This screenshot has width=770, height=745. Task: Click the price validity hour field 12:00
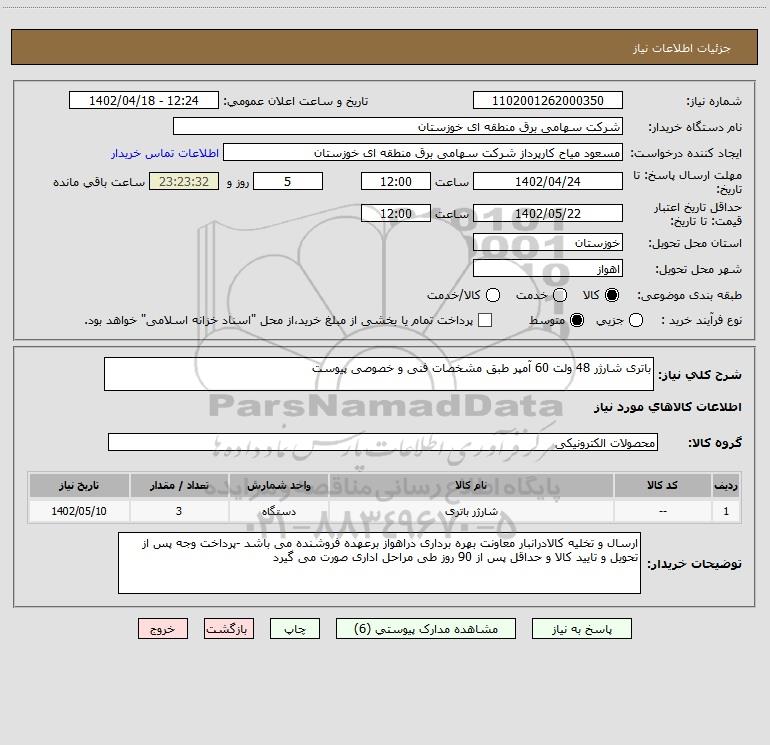(x=396, y=214)
